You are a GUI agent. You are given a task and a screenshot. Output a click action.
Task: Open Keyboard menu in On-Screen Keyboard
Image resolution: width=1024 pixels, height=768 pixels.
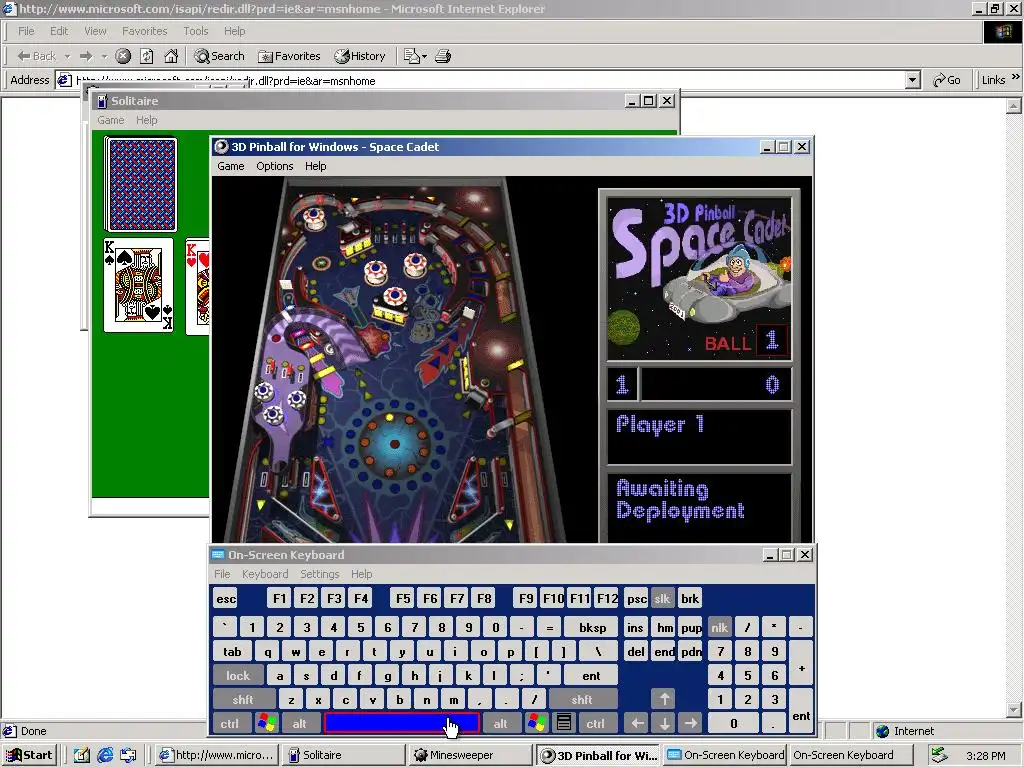(264, 574)
